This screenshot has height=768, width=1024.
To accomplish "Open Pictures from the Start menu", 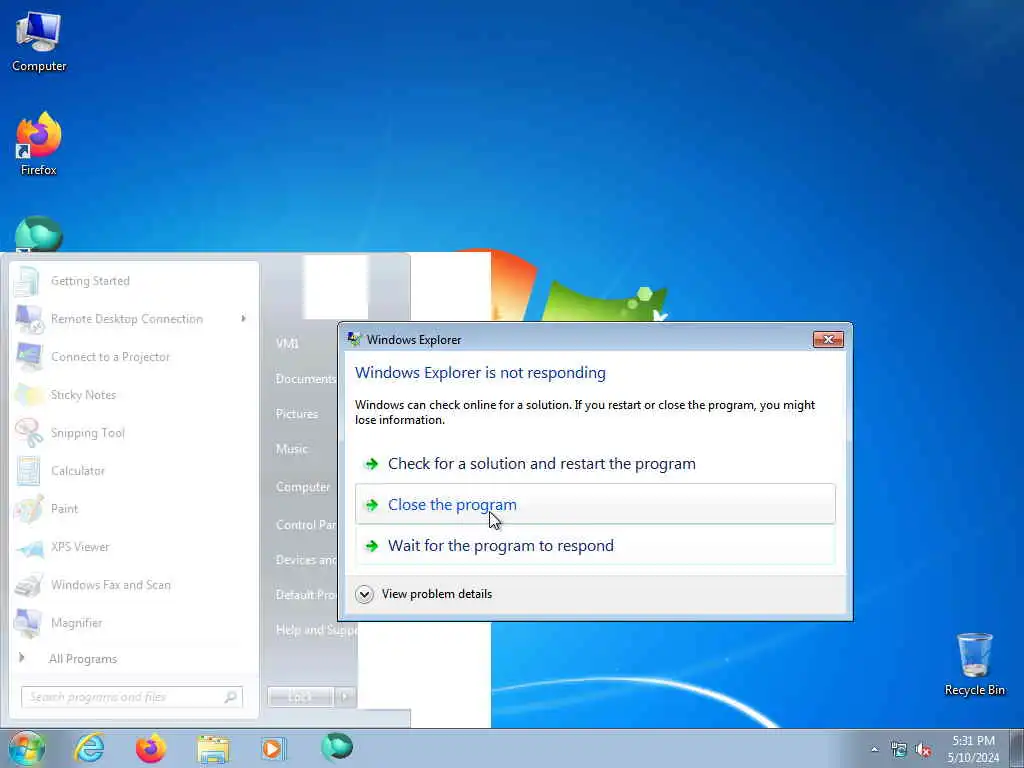I will 297,413.
